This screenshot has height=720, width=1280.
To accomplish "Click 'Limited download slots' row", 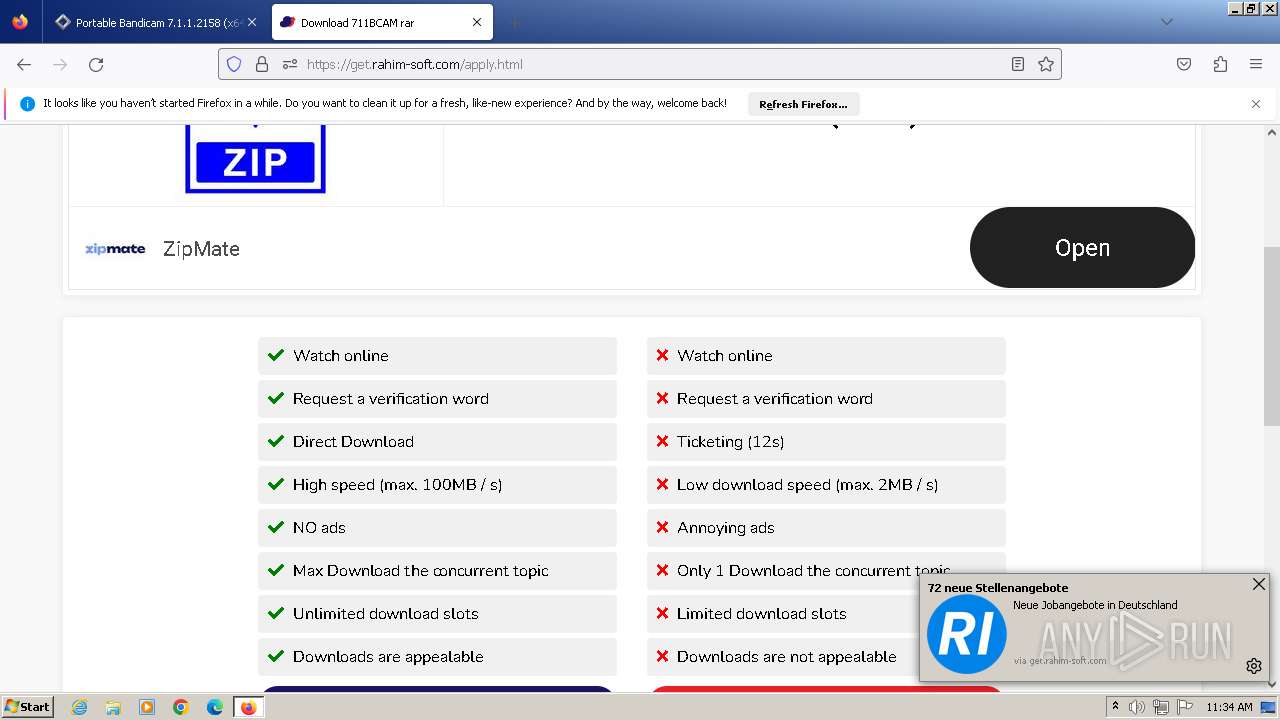I will coord(783,614).
